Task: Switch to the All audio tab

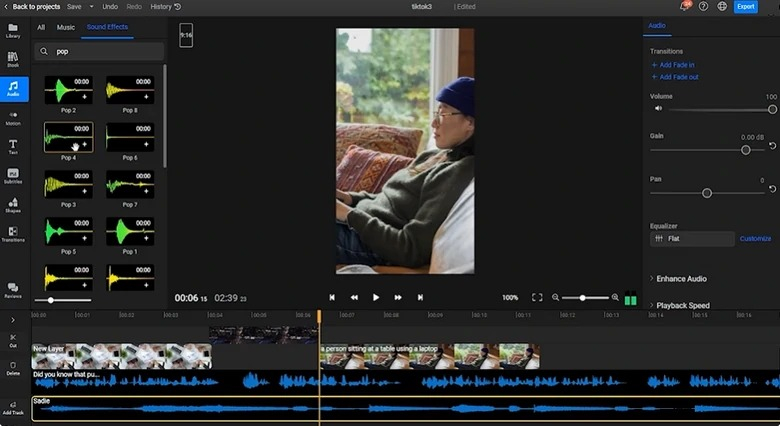Action: tap(41, 27)
